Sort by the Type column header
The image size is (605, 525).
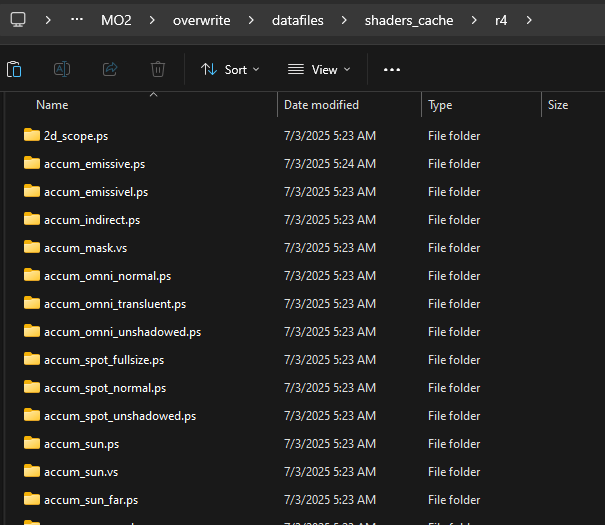pos(440,105)
